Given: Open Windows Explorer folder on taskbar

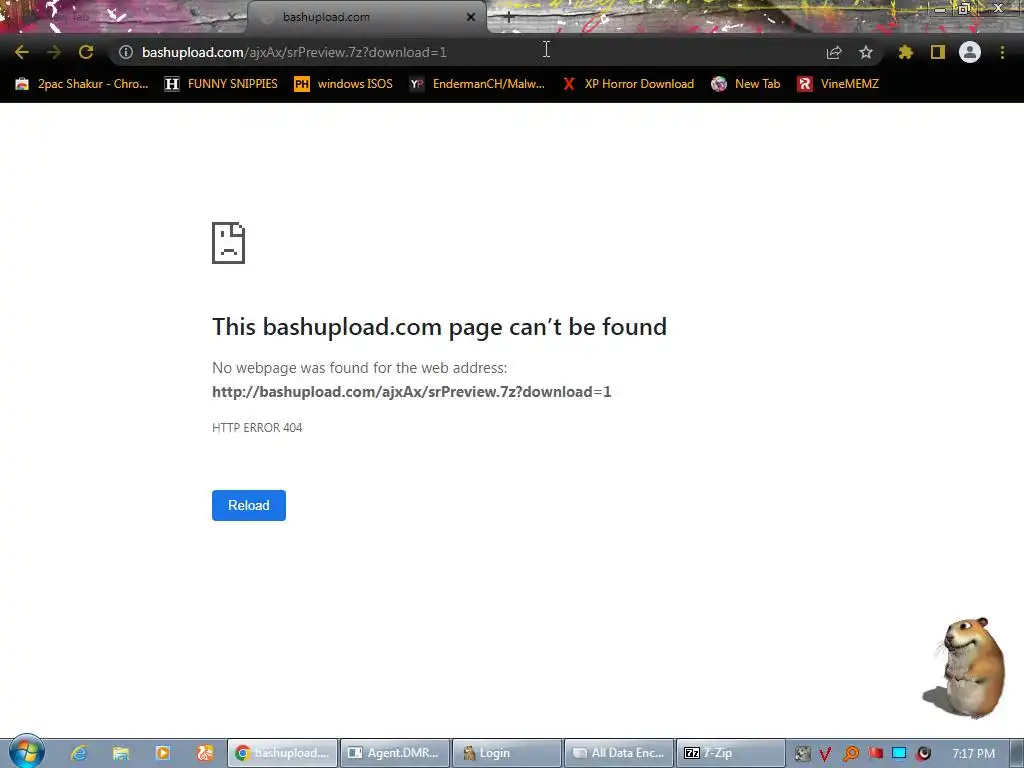Looking at the screenshot, I should pyautogui.click(x=121, y=753).
